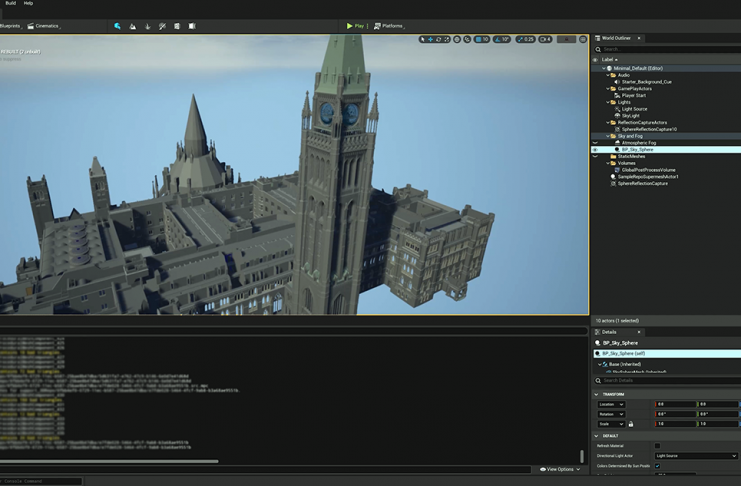
Task: Open the Build menu
Action: click(x=10, y=4)
